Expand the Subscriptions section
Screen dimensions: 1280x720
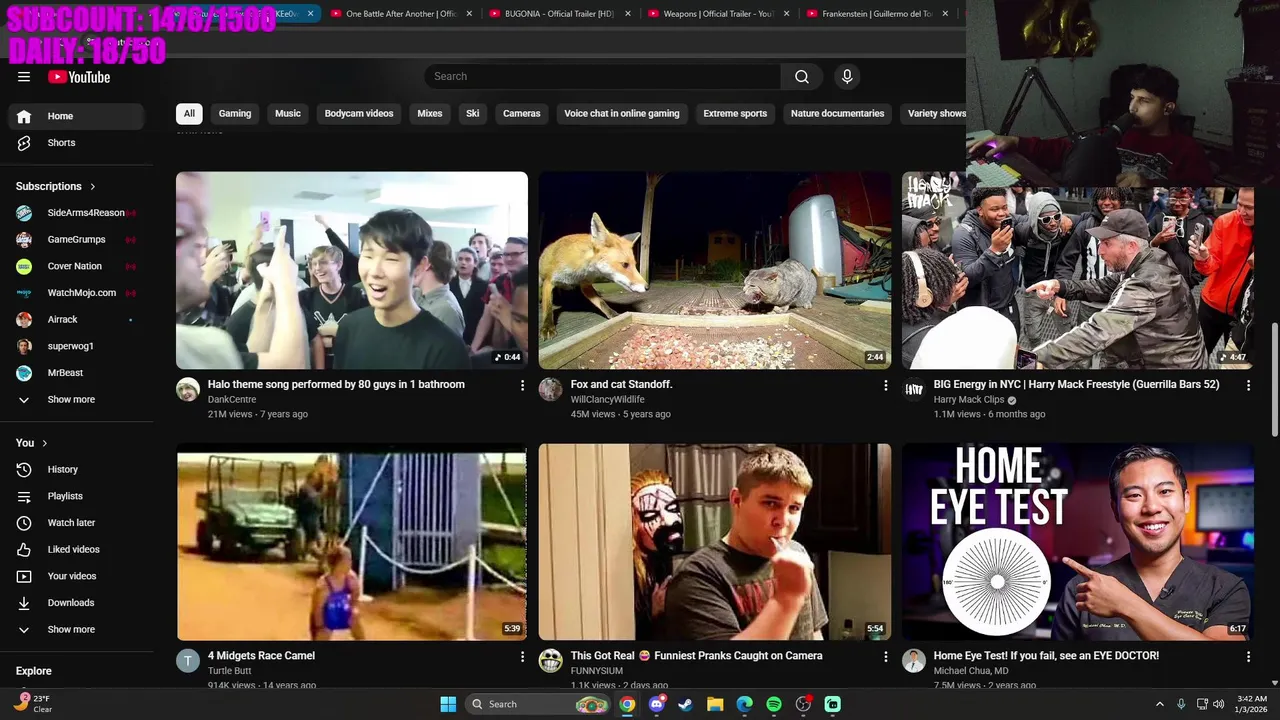tap(56, 186)
